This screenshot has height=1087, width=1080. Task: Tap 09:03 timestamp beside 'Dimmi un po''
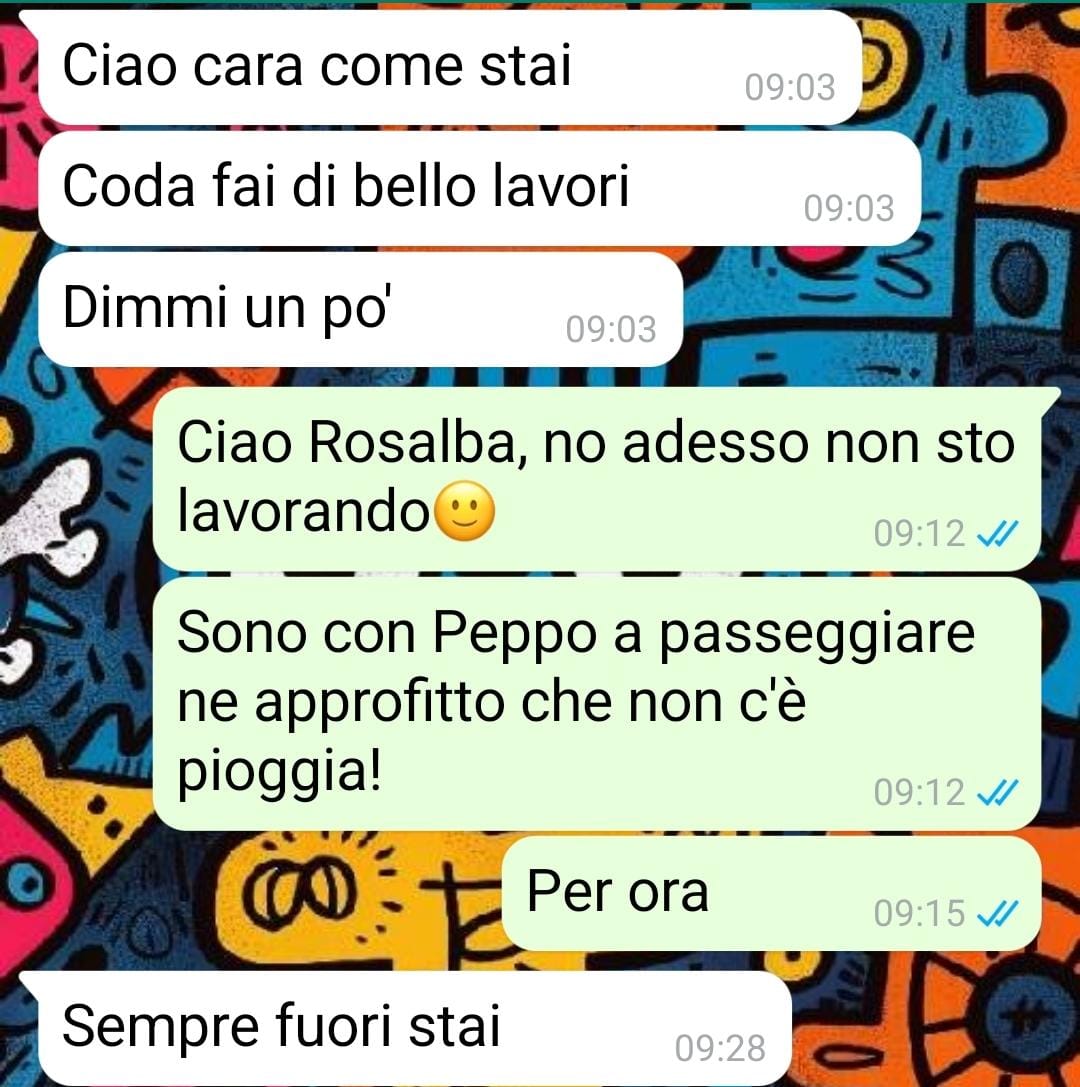(x=611, y=329)
